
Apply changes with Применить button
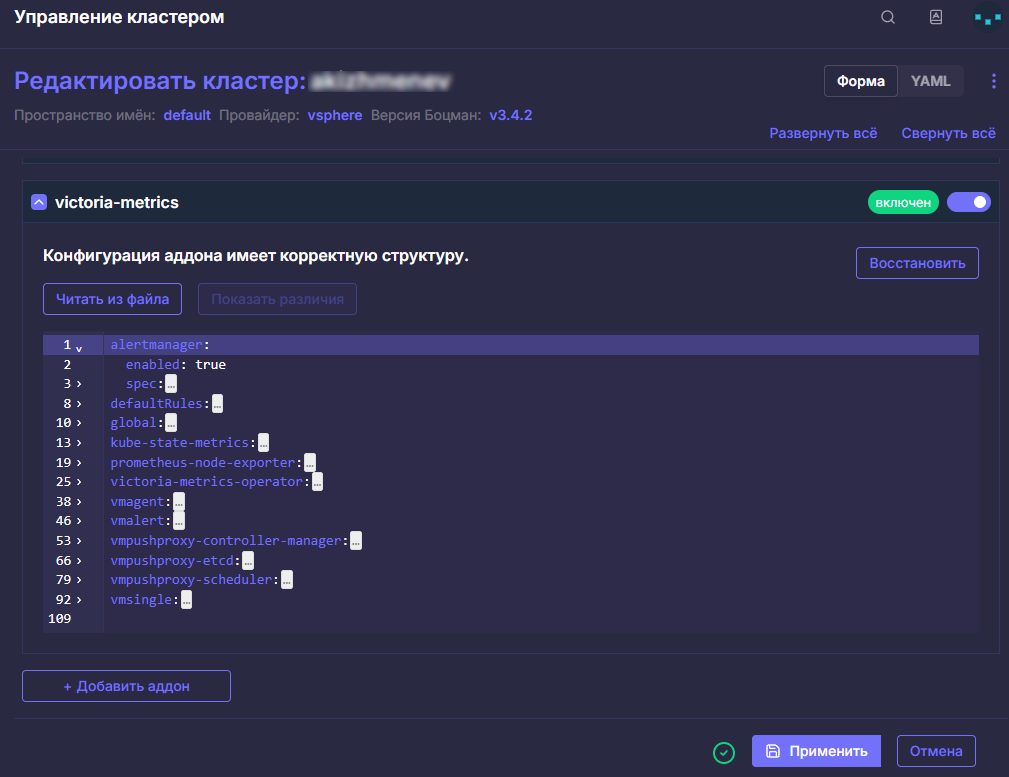point(816,751)
